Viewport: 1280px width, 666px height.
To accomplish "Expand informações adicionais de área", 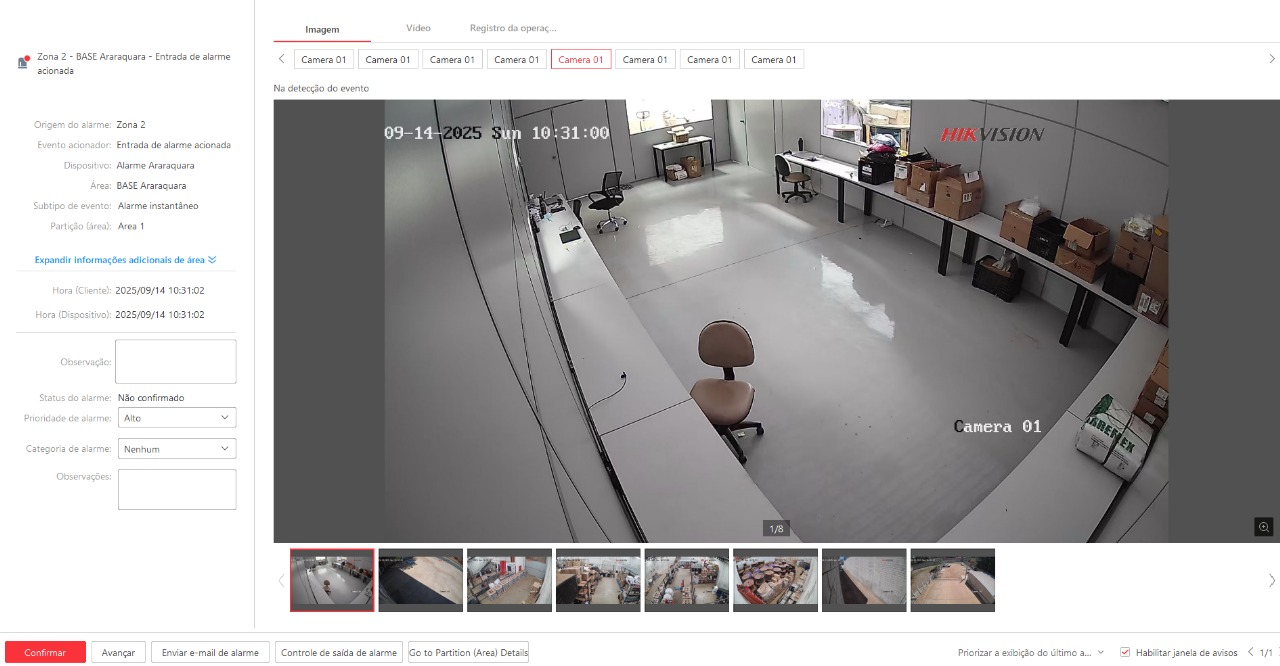I will pyautogui.click(x=125, y=260).
